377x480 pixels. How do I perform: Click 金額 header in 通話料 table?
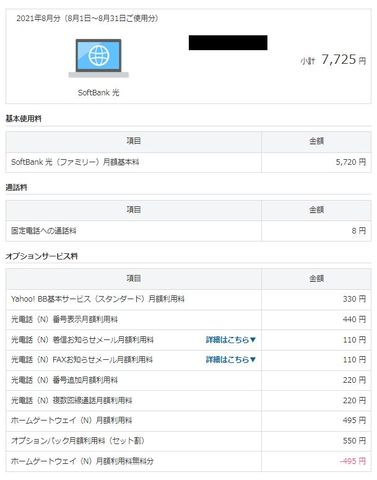click(x=316, y=210)
